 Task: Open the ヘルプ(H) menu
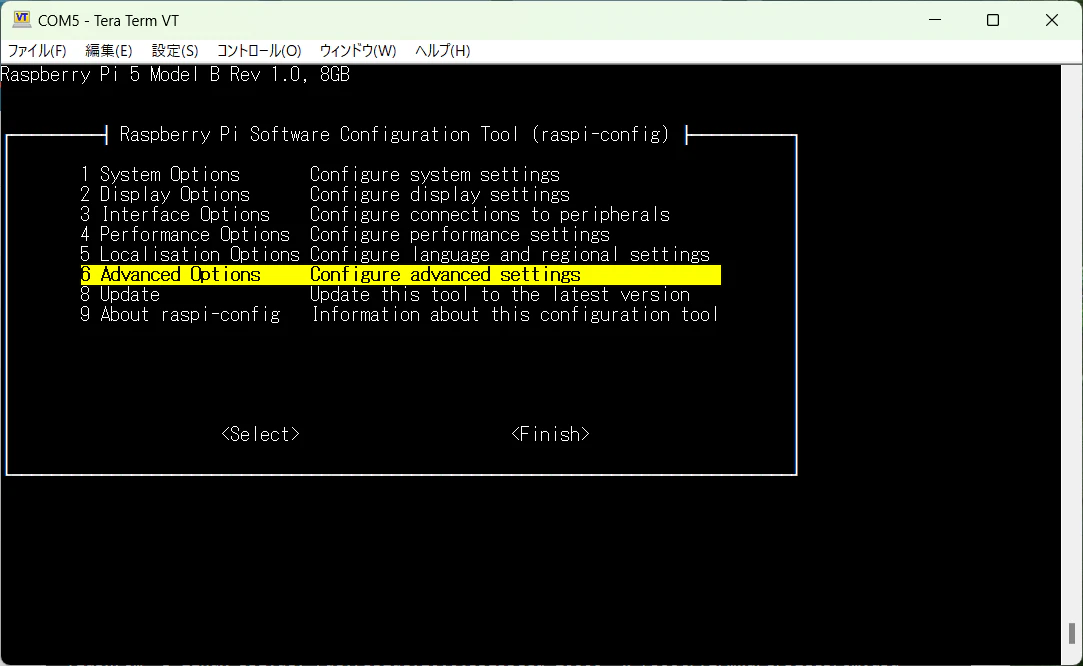pyautogui.click(x=442, y=50)
